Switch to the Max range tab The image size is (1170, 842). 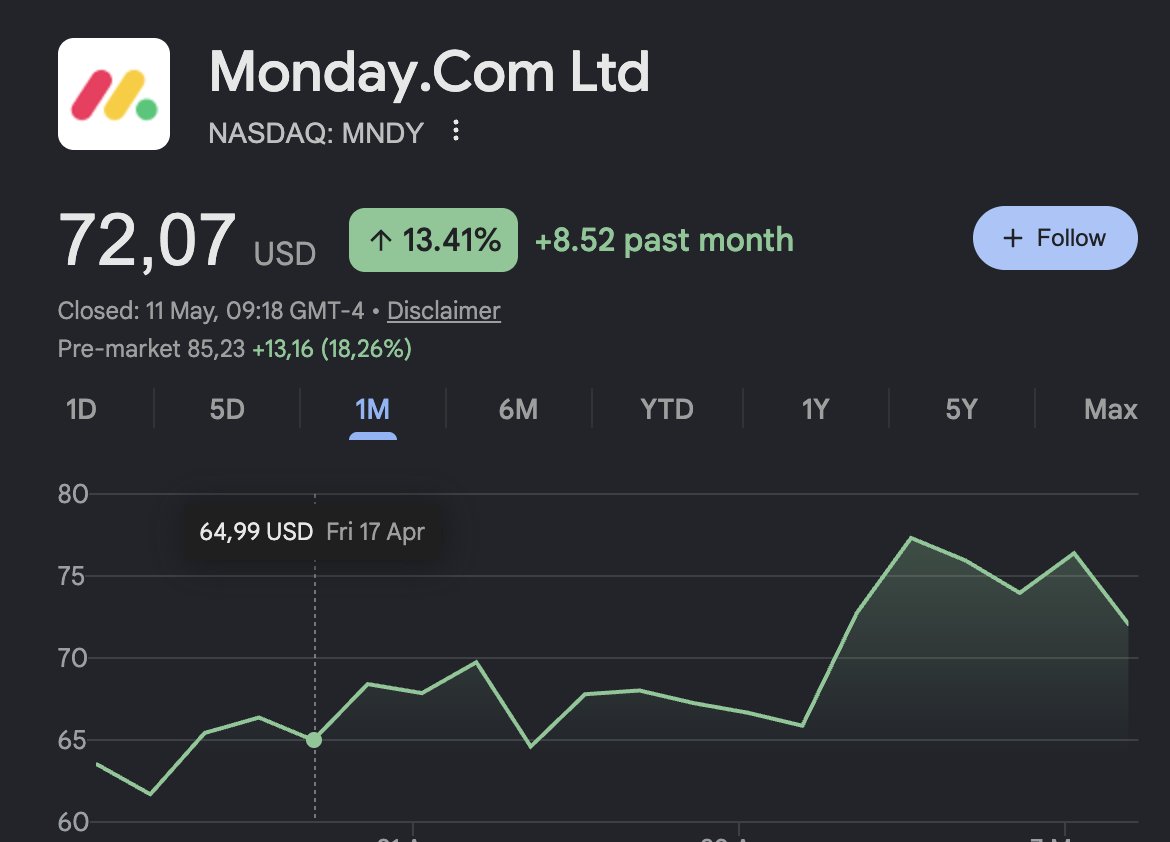pos(1110,409)
